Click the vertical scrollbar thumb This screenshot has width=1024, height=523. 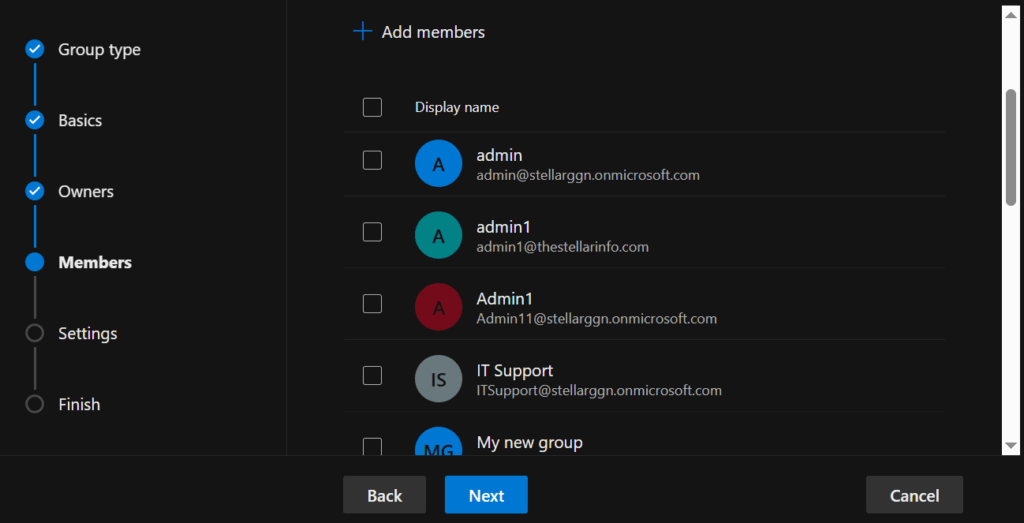click(1010, 147)
